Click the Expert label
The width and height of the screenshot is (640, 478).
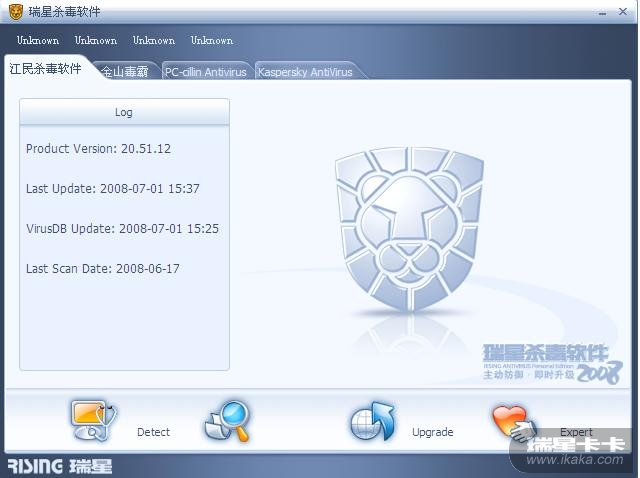point(576,432)
